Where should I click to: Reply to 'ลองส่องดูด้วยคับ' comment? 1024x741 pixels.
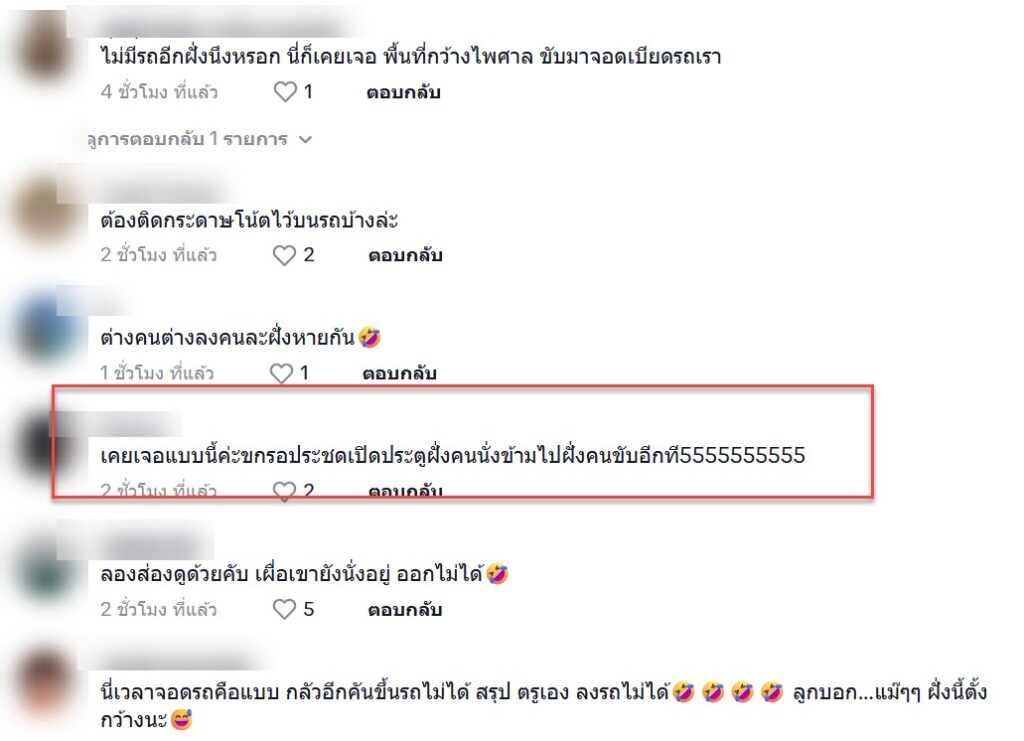click(x=405, y=610)
